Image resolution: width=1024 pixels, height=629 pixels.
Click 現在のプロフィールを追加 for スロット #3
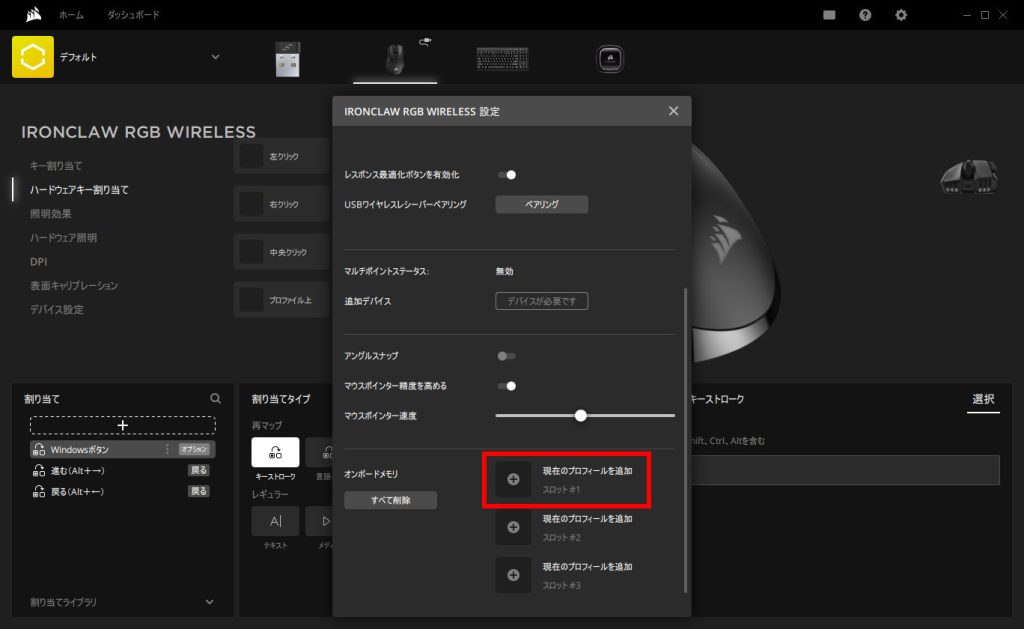pos(587,566)
